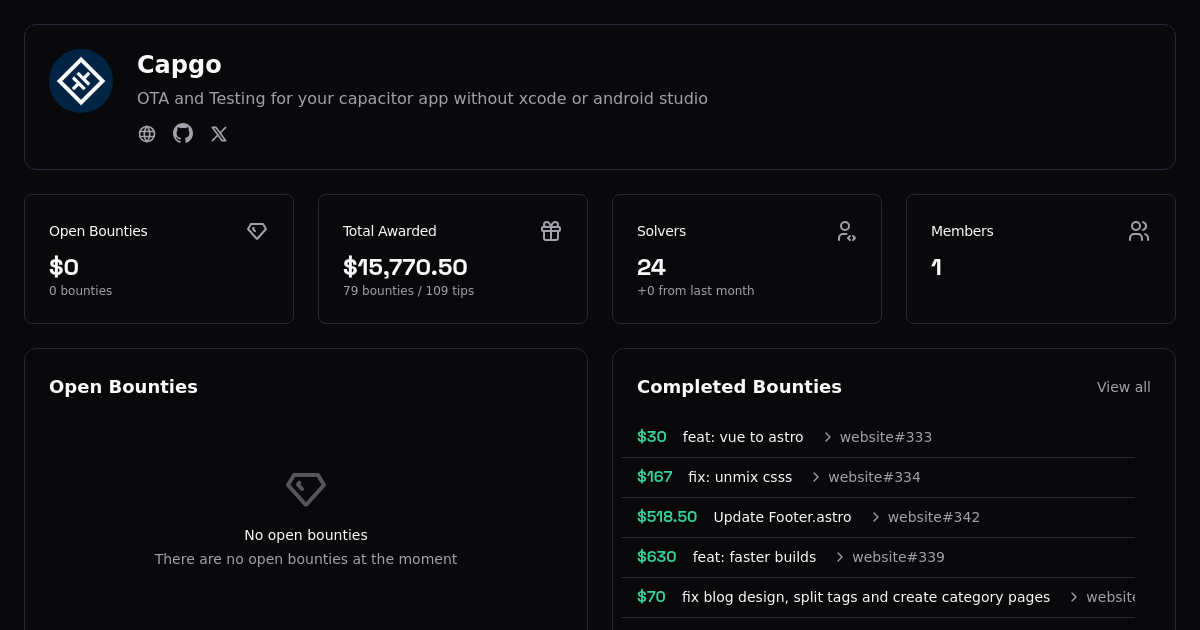Click the Members people icon
The height and width of the screenshot is (630, 1200).
[x=1139, y=231]
